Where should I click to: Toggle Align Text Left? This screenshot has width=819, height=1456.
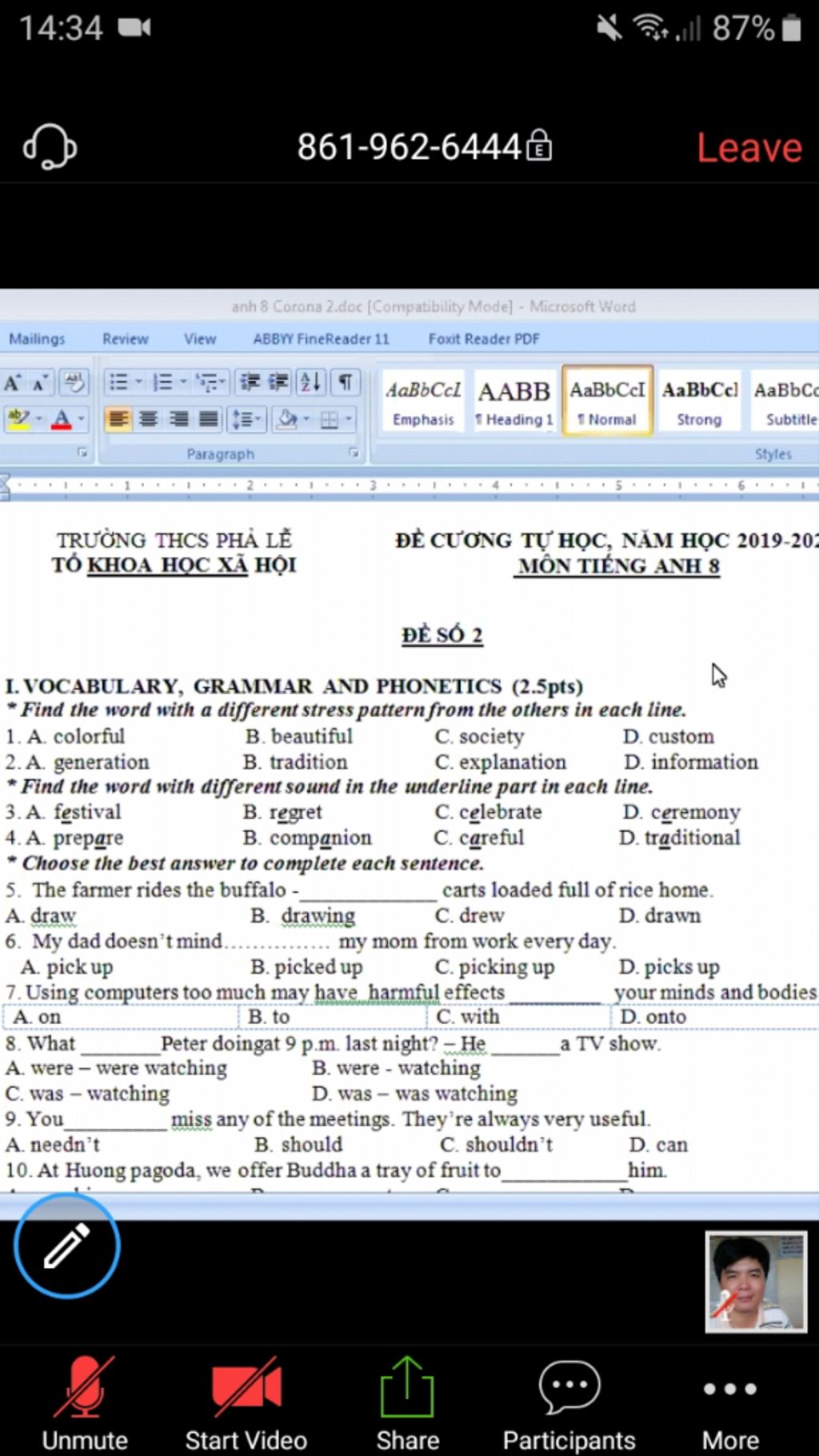tap(118, 418)
